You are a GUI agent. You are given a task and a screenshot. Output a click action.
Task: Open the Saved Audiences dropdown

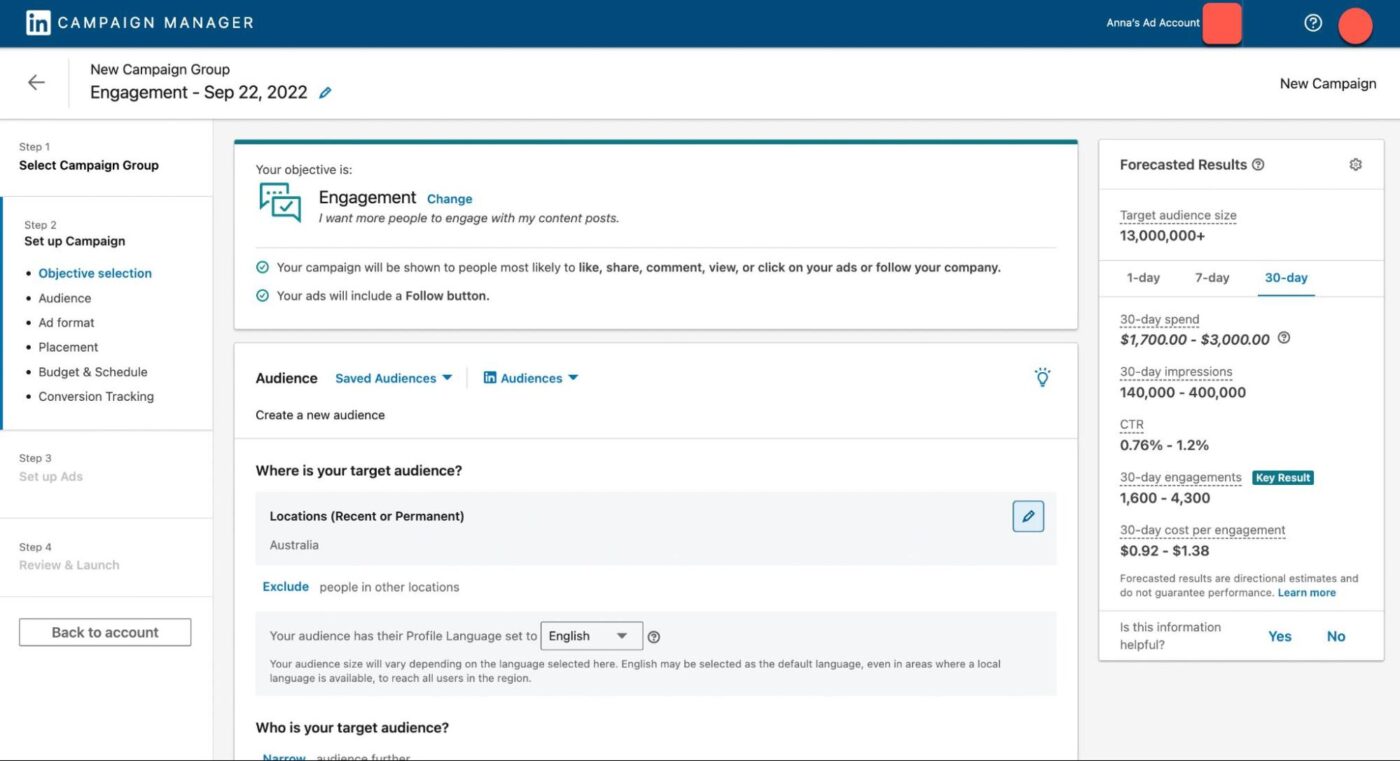pyautogui.click(x=393, y=378)
